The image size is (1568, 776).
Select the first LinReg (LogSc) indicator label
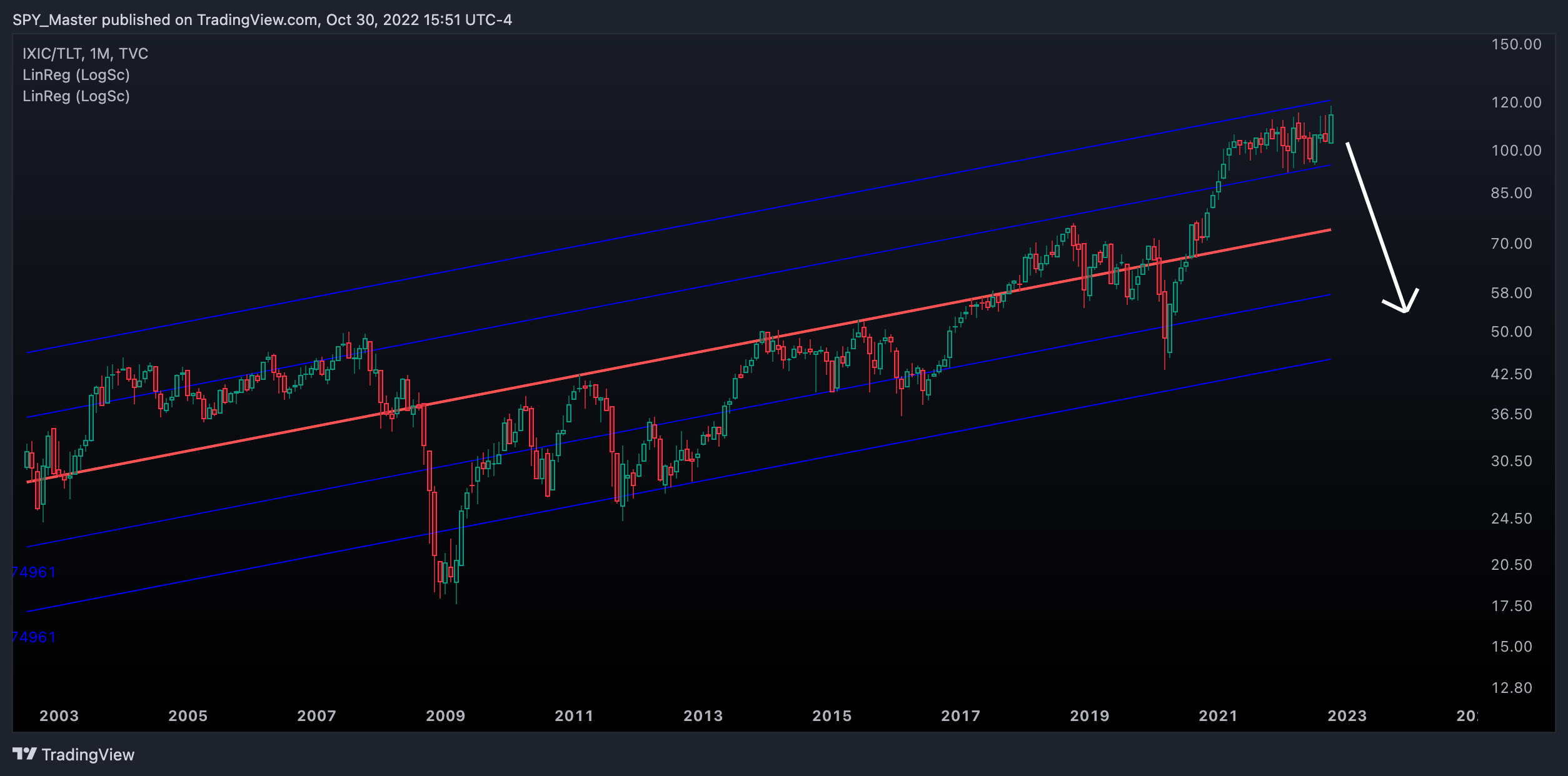[x=76, y=75]
